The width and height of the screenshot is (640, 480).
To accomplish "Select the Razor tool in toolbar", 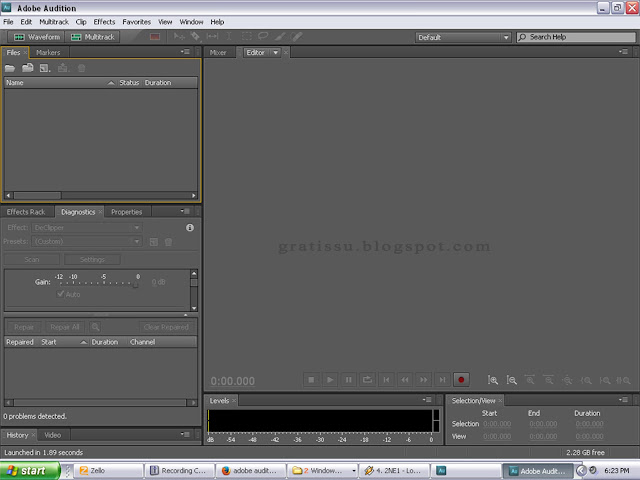I will click(x=196, y=37).
